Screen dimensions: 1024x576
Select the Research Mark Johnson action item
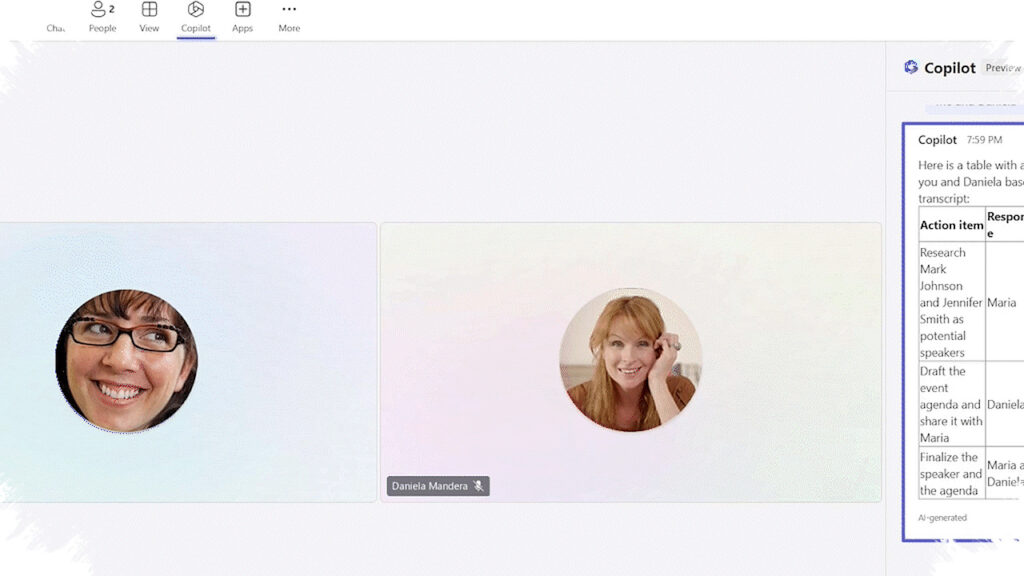coord(952,302)
